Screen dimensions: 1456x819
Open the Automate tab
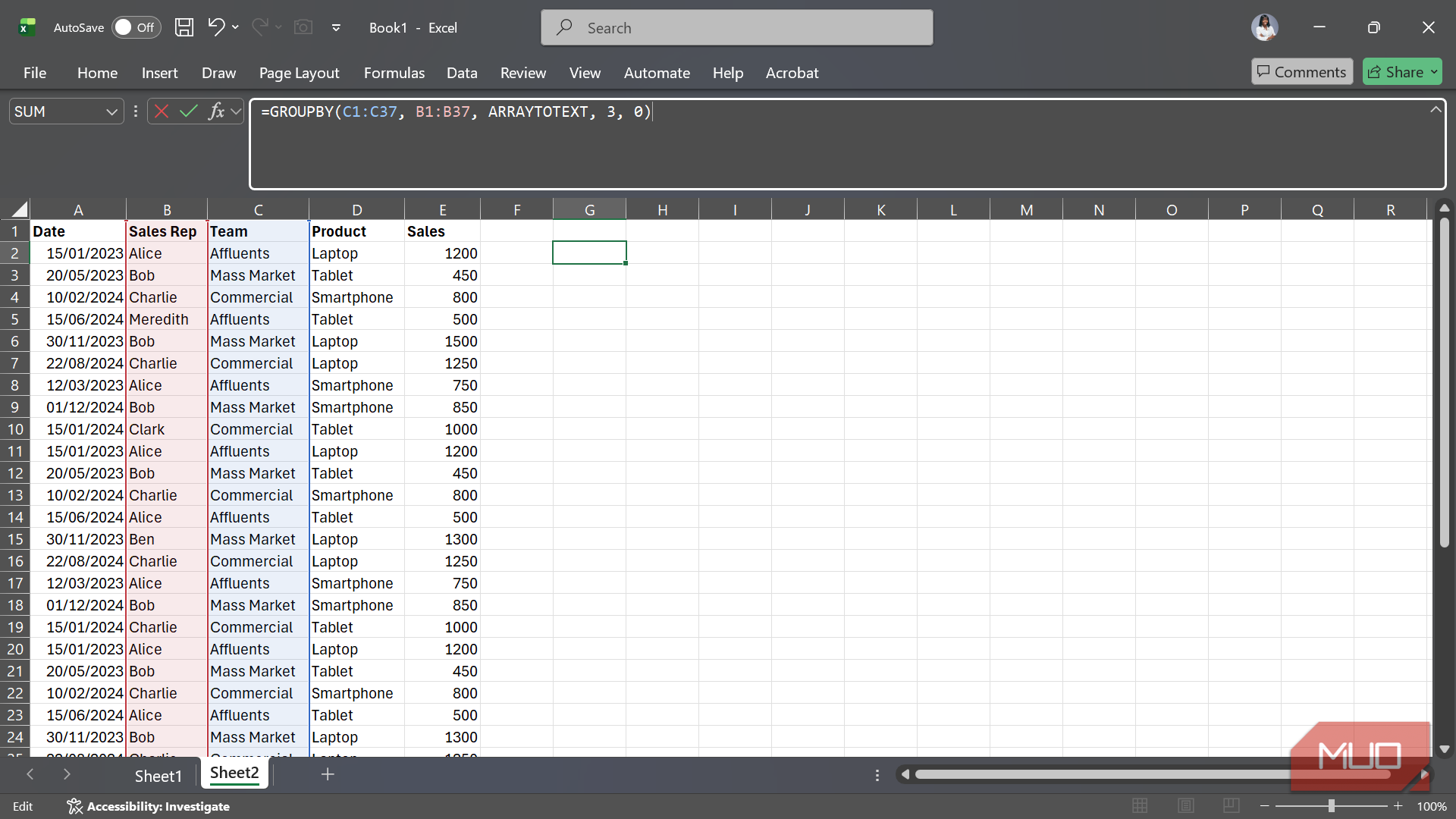click(x=657, y=73)
